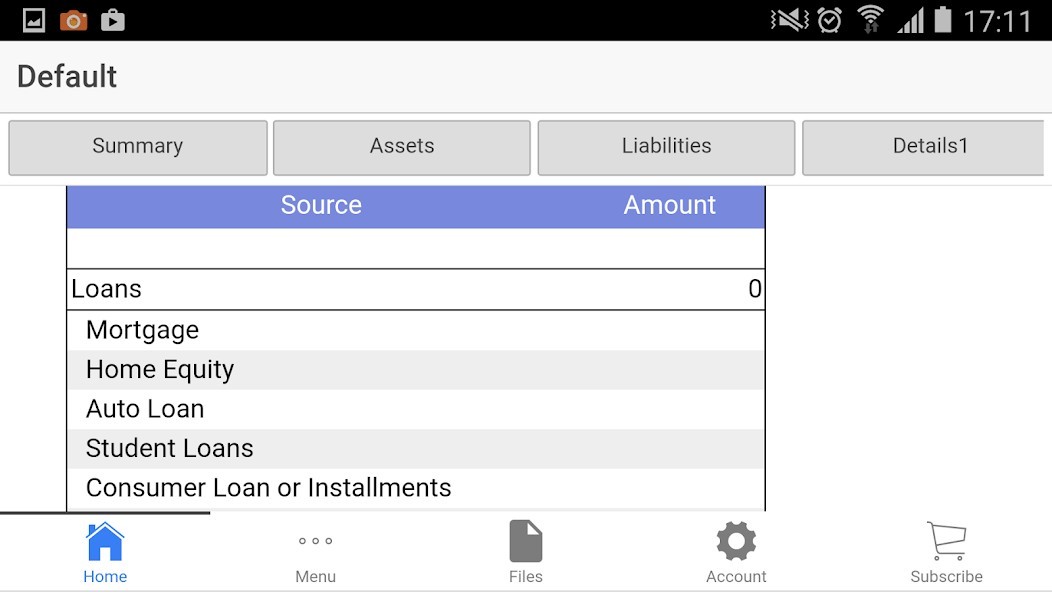Tap the Loans total row

415,289
